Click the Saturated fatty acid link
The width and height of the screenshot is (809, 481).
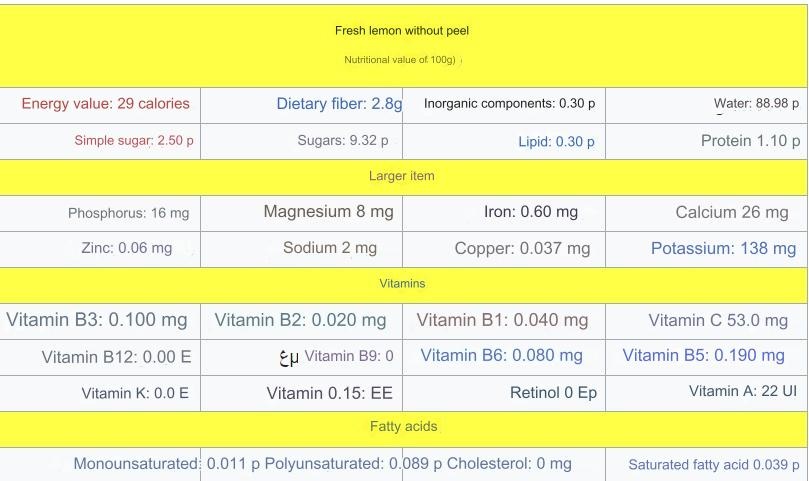[x=713, y=465]
